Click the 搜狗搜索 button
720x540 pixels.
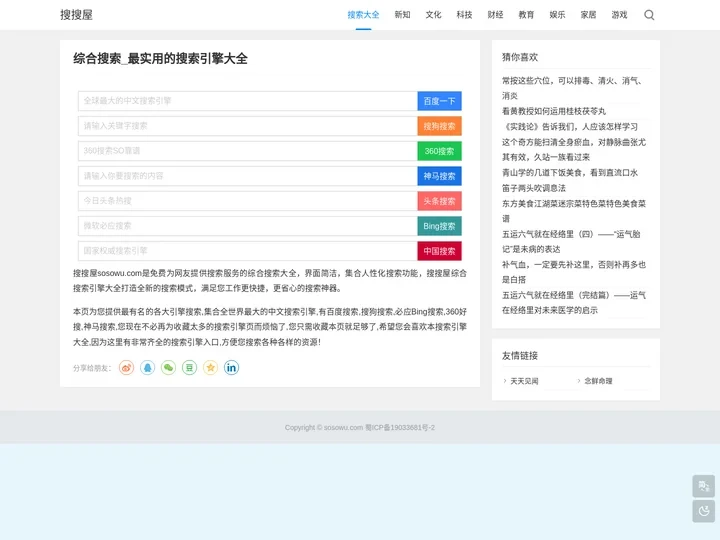tap(439, 126)
